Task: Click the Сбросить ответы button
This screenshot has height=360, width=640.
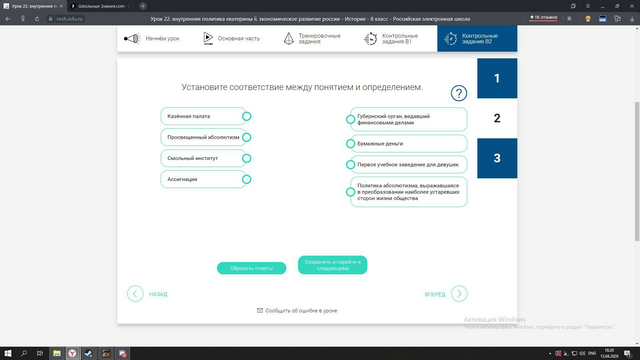Action: point(251,268)
